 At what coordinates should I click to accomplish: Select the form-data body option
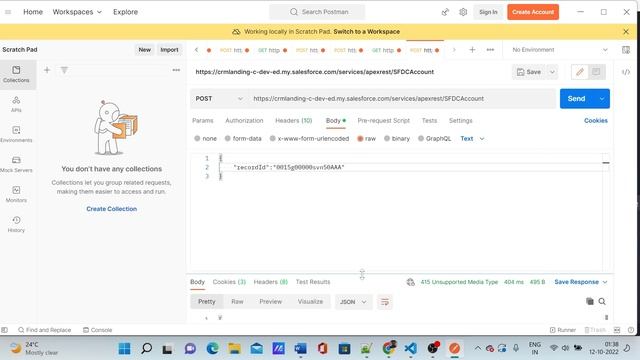coord(243,138)
